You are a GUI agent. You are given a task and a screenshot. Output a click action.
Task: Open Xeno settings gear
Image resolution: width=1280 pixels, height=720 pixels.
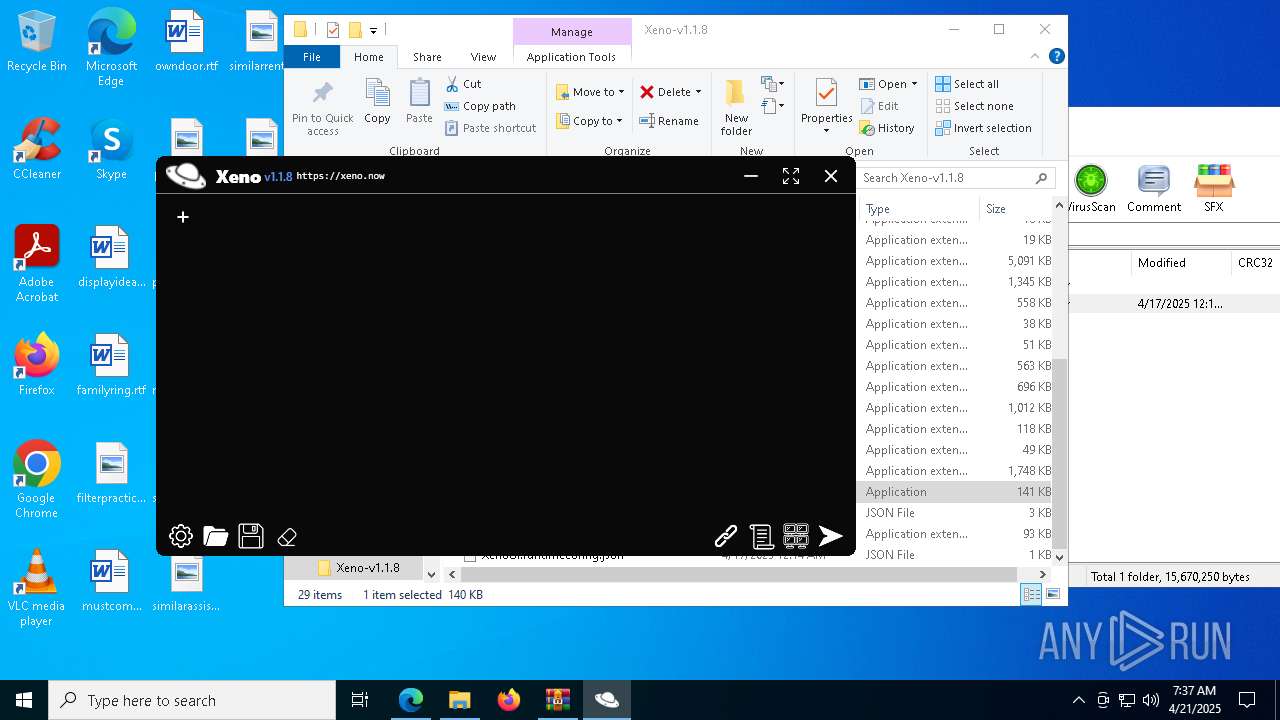pyautogui.click(x=181, y=536)
